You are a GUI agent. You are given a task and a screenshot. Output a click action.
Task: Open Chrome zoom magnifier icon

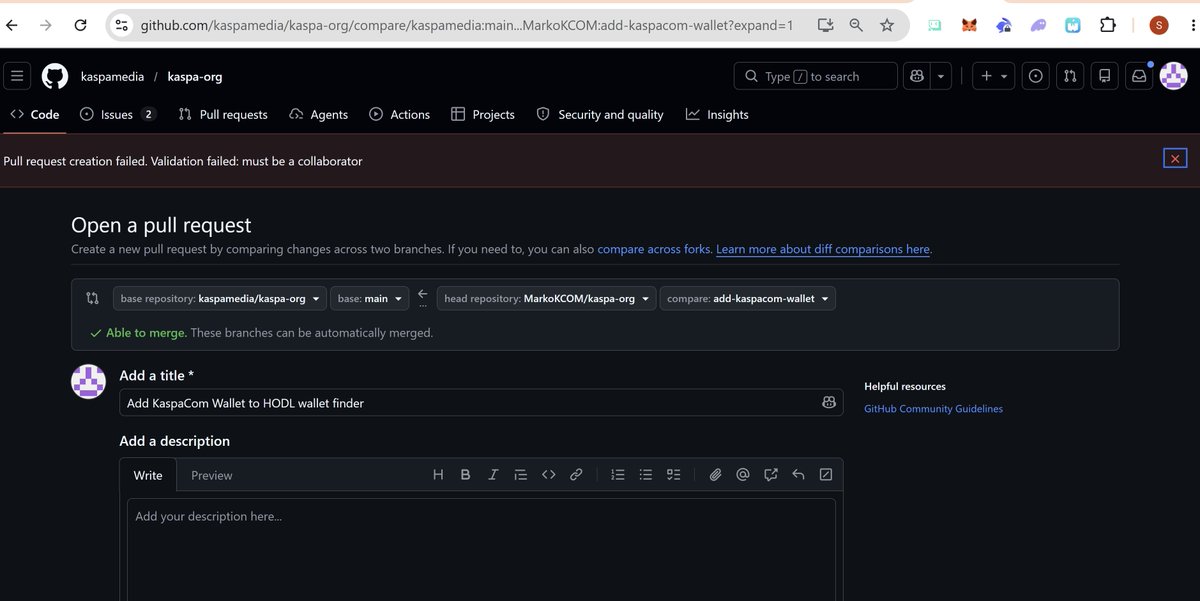point(856,25)
